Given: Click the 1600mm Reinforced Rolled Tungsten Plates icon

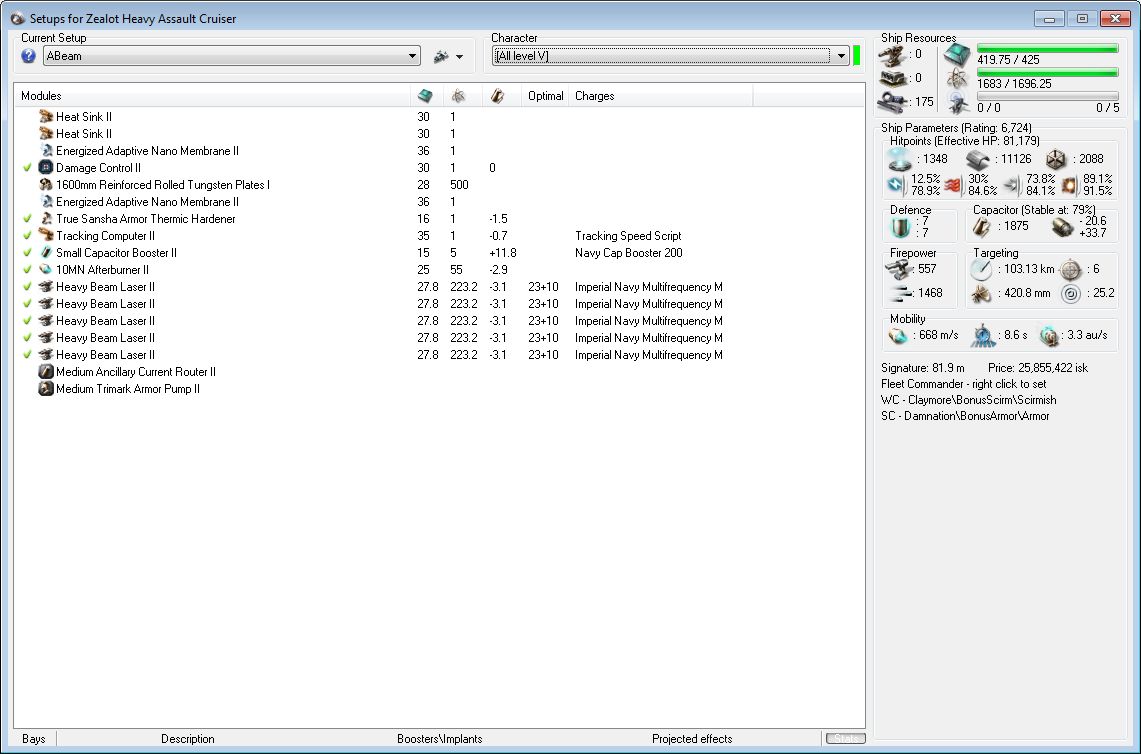Looking at the screenshot, I should tap(46, 185).
